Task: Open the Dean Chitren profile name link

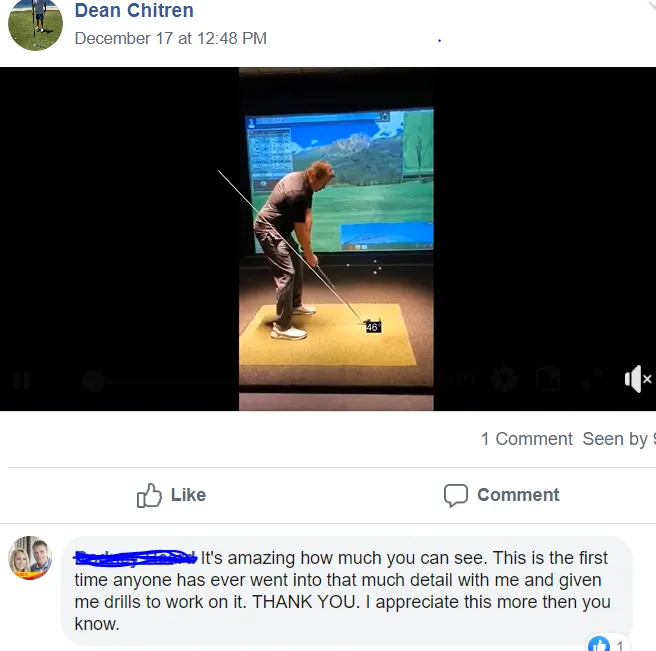Action: (x=134, y=10)
